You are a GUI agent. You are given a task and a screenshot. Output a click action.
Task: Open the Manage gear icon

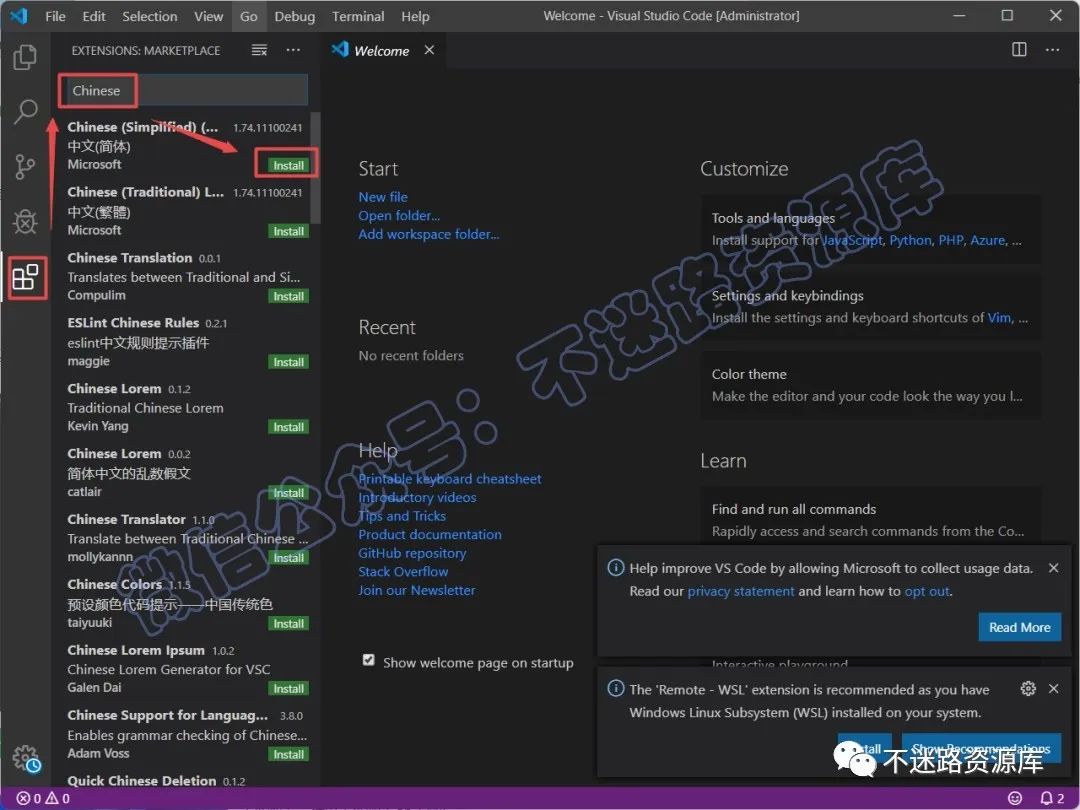point(25,758)
